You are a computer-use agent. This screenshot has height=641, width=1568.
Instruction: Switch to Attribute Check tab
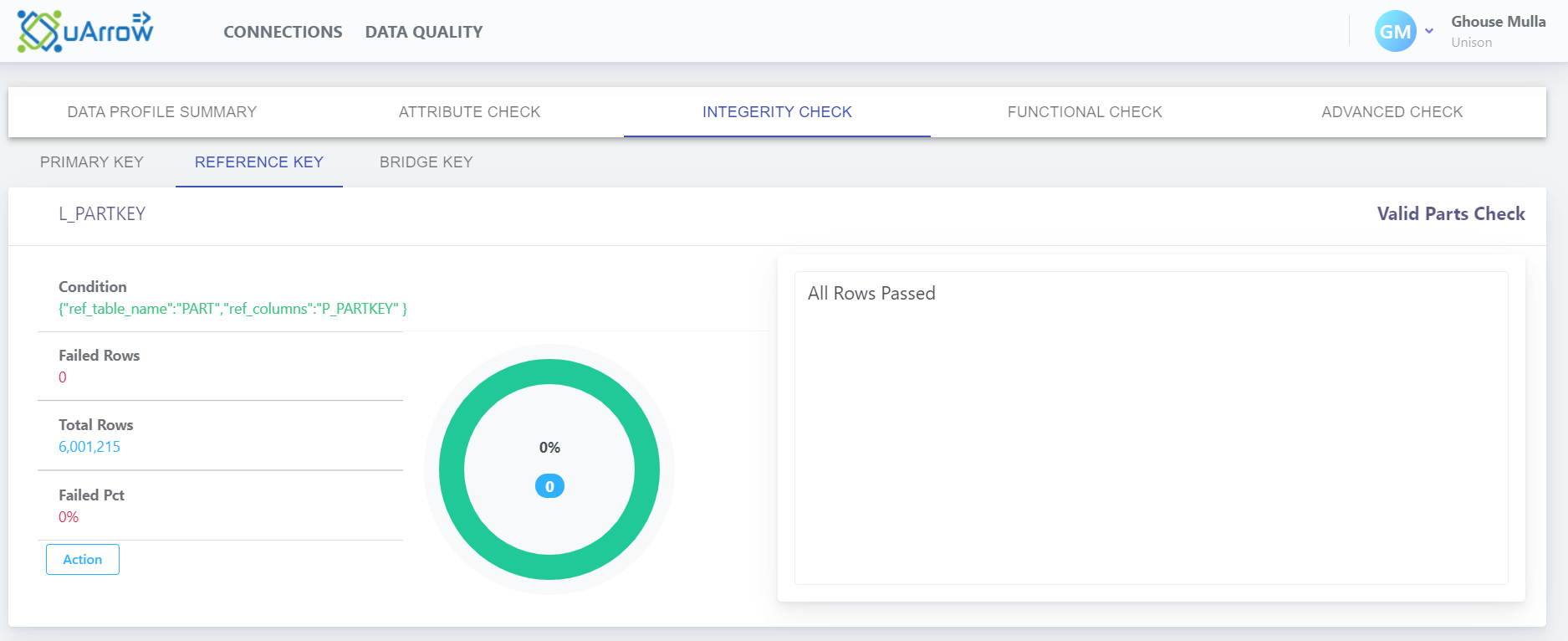[x=469, y=112]
